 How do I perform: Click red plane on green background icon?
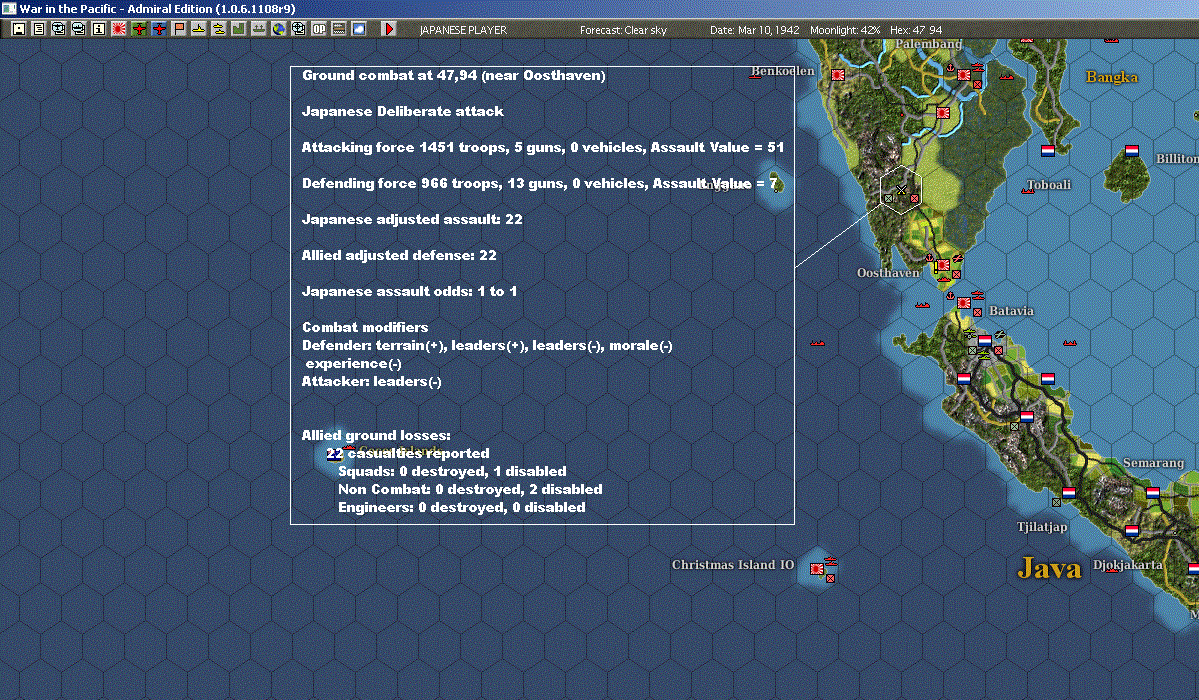click(139, 29)
